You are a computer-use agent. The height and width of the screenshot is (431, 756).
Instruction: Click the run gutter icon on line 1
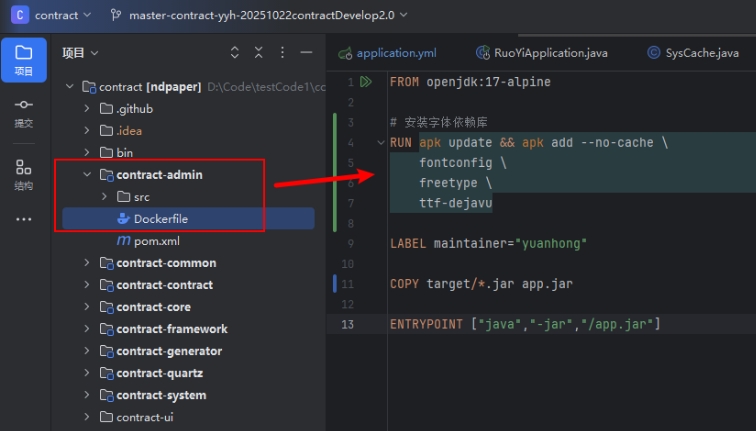[366, 81]
